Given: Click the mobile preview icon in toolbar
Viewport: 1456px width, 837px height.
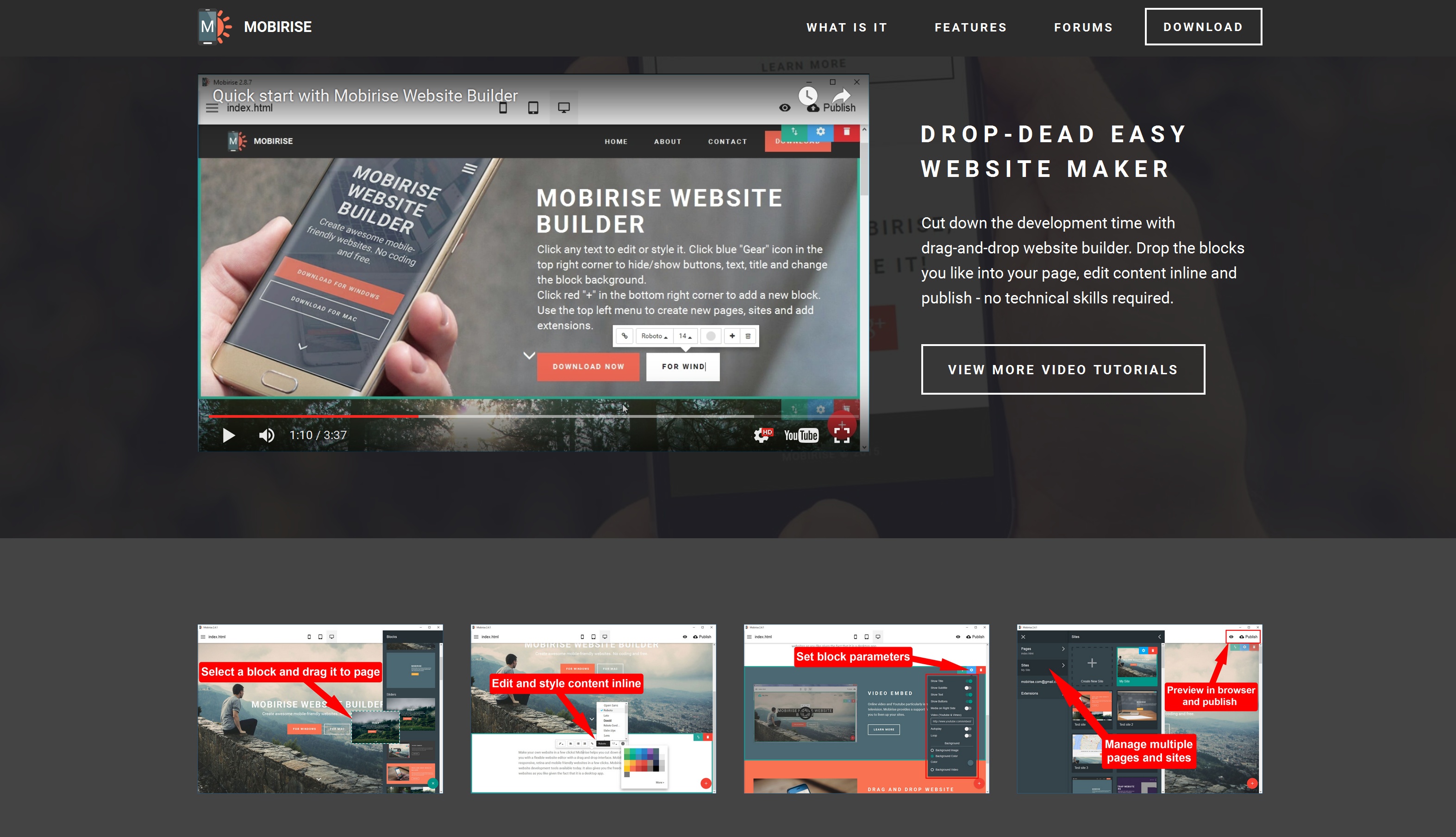Looking at the screenshot, I should [x=502, y=108].
